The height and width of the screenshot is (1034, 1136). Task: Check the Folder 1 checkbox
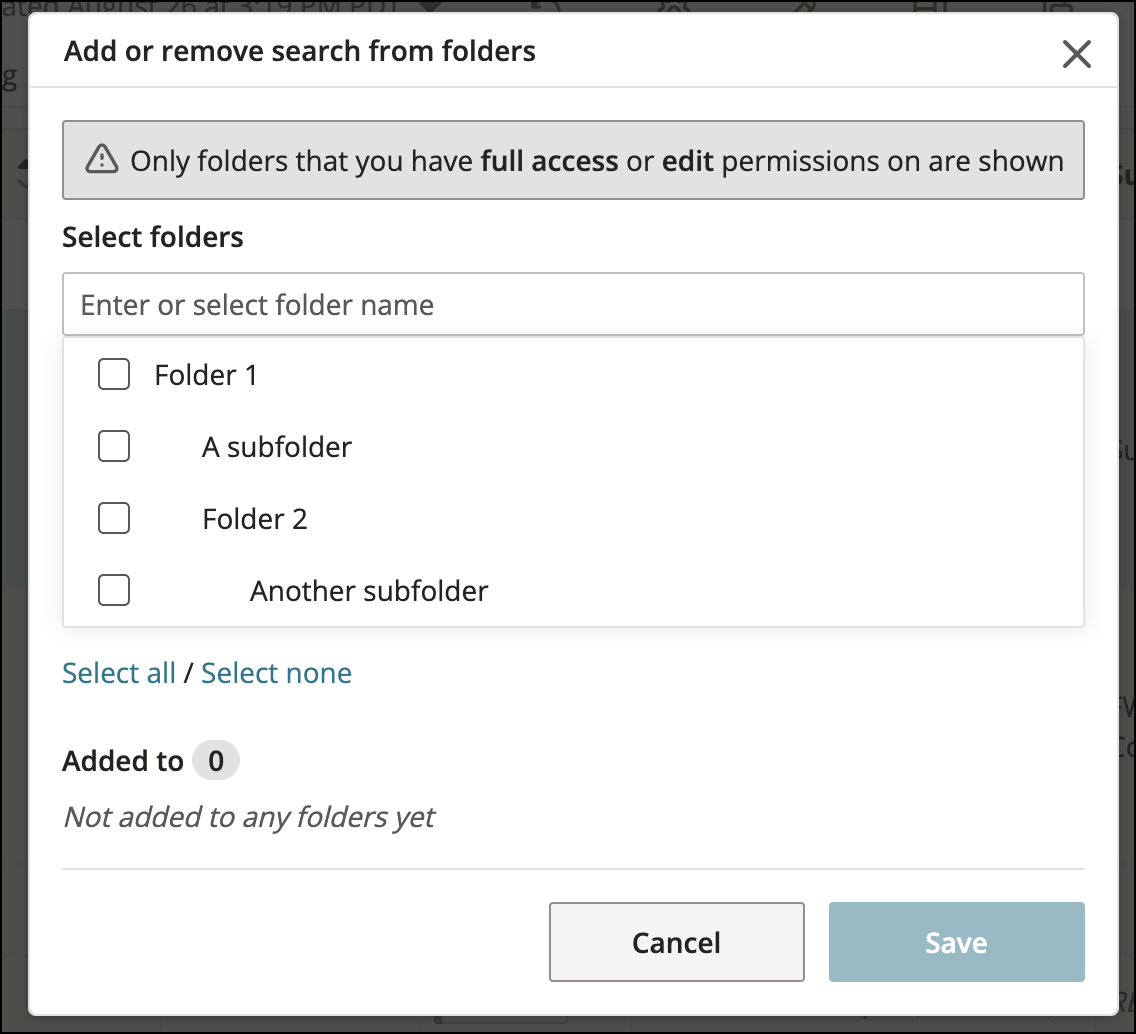[x=114, y=374]
